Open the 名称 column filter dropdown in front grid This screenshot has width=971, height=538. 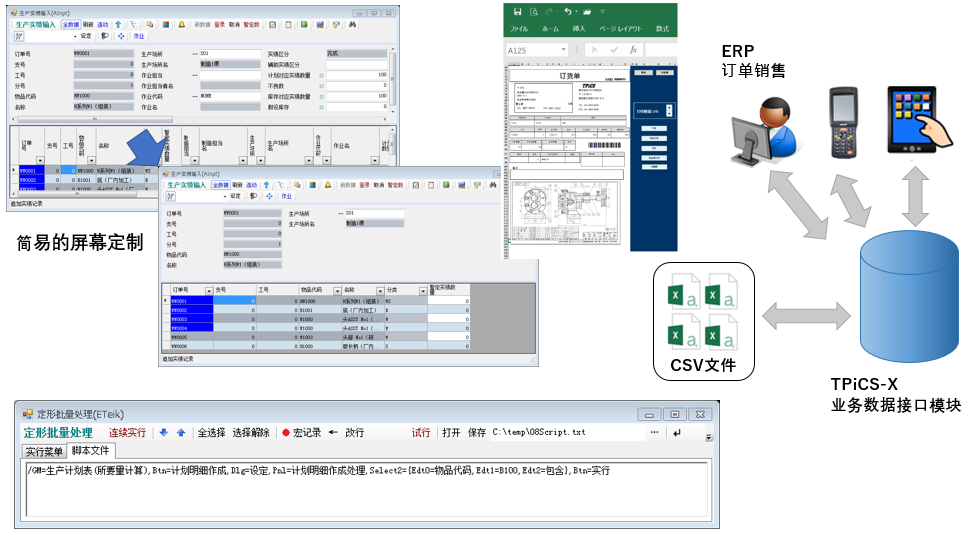coord(380,290)
